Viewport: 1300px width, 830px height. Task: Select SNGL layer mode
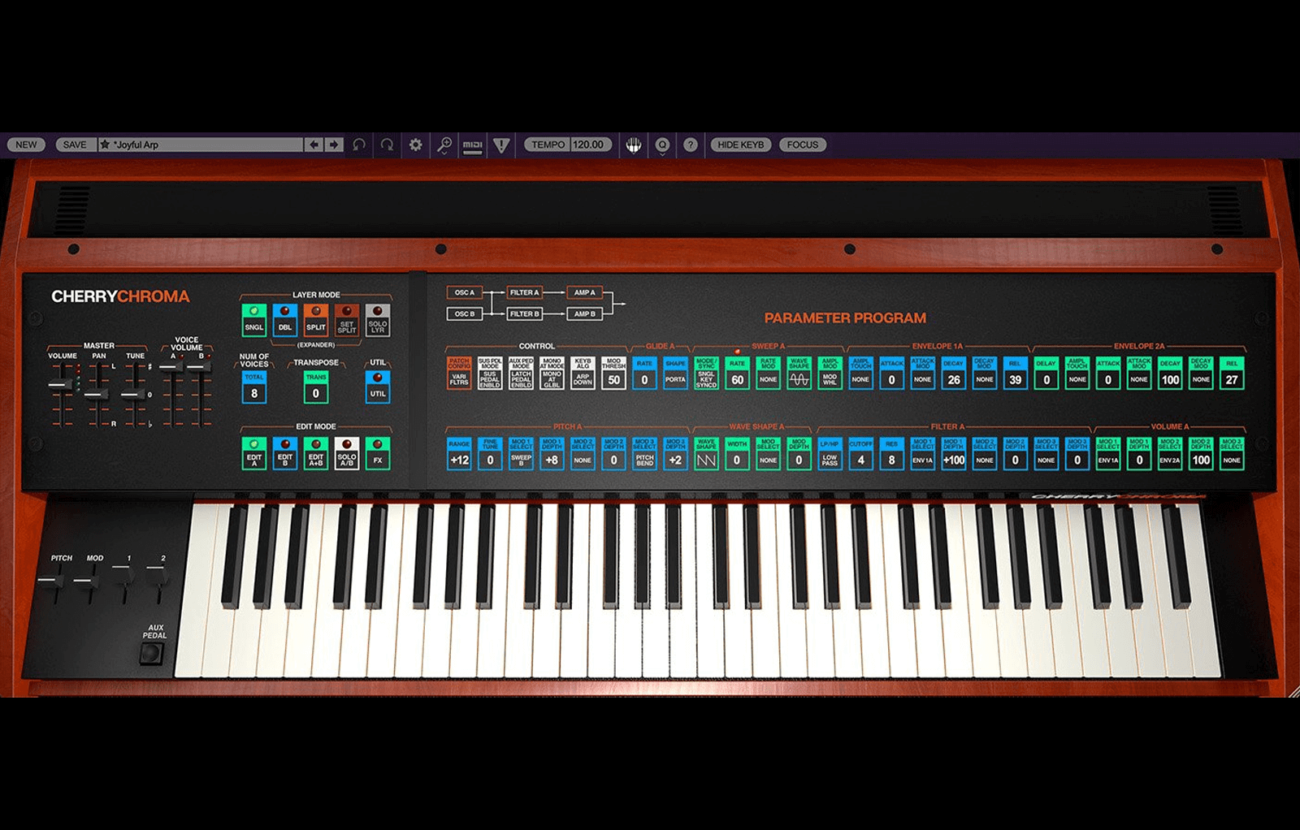tap(254, 320)
